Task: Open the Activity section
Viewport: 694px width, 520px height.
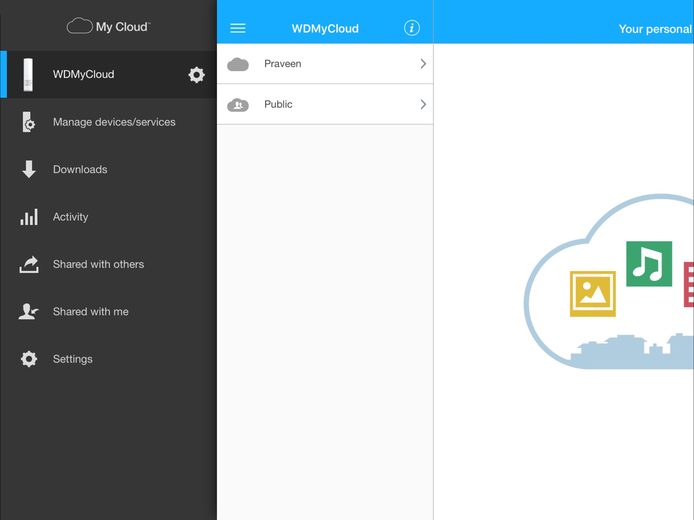Action: [x=108, y=217]
